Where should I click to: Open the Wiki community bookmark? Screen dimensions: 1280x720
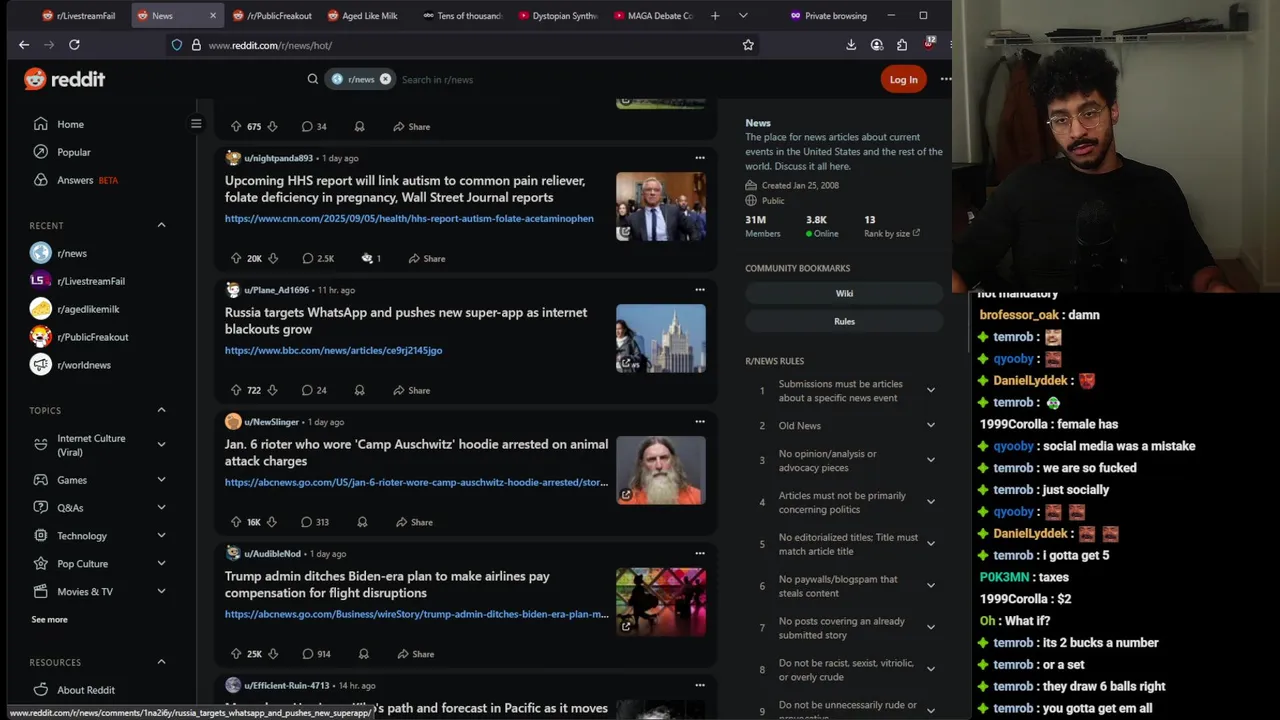point(844,293)
